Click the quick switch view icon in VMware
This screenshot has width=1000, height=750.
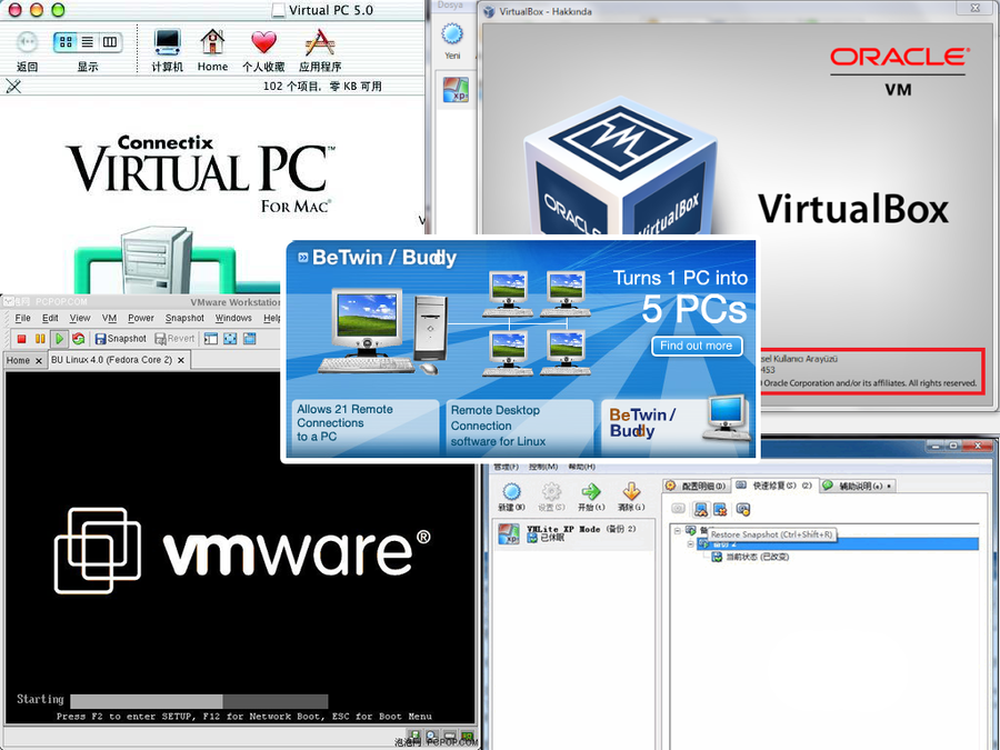click(249, 339)
